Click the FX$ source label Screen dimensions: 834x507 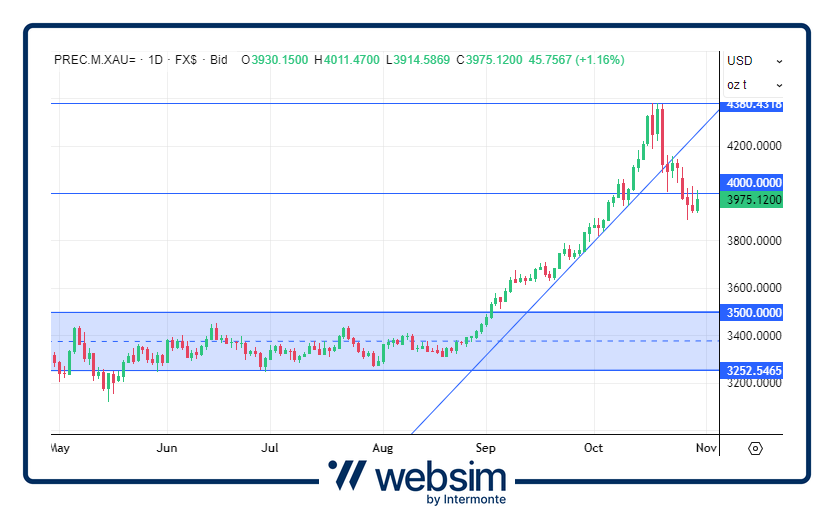click(186, 60)
